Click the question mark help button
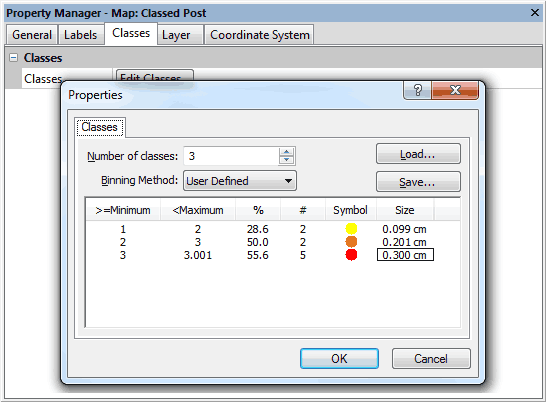The width and height of the screenshot is (546, 402). click(418, 91)
